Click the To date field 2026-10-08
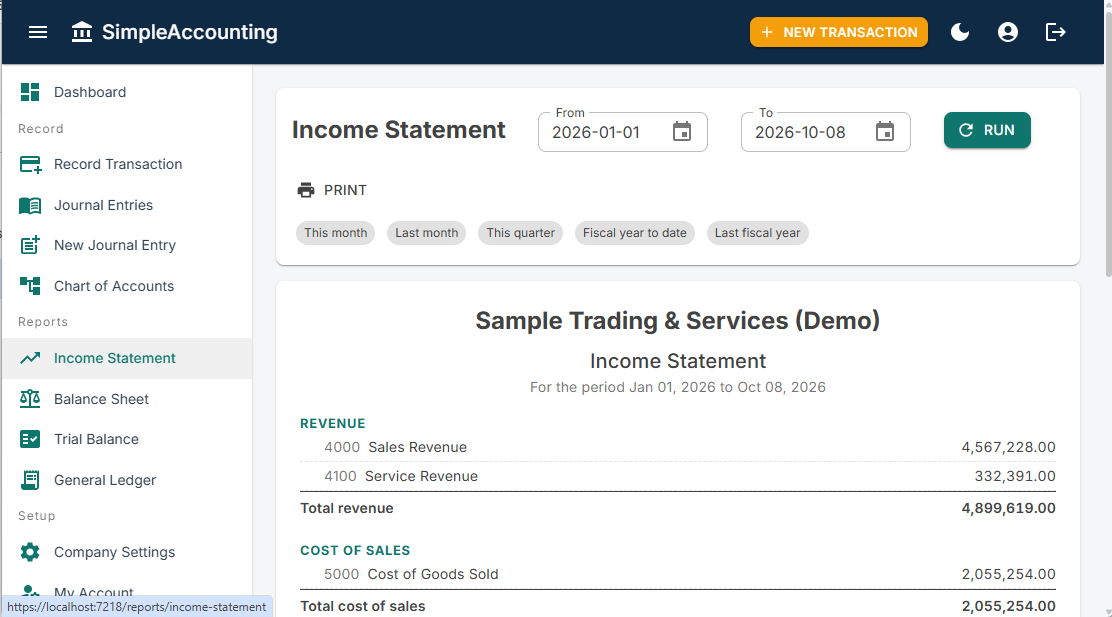This screenshot has height=617, width=1112. point(825,132)
